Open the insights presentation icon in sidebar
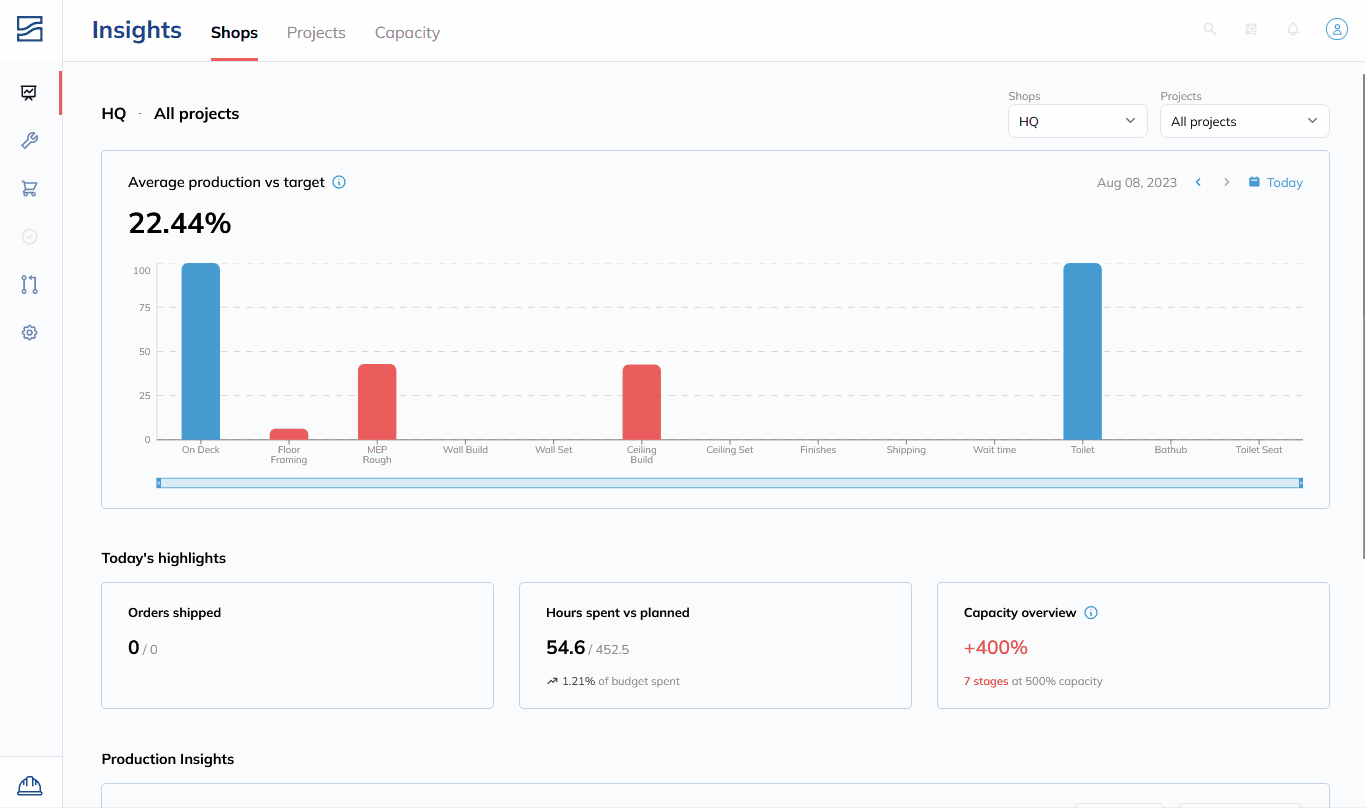 pyautogui.click(x=29, y=93)
